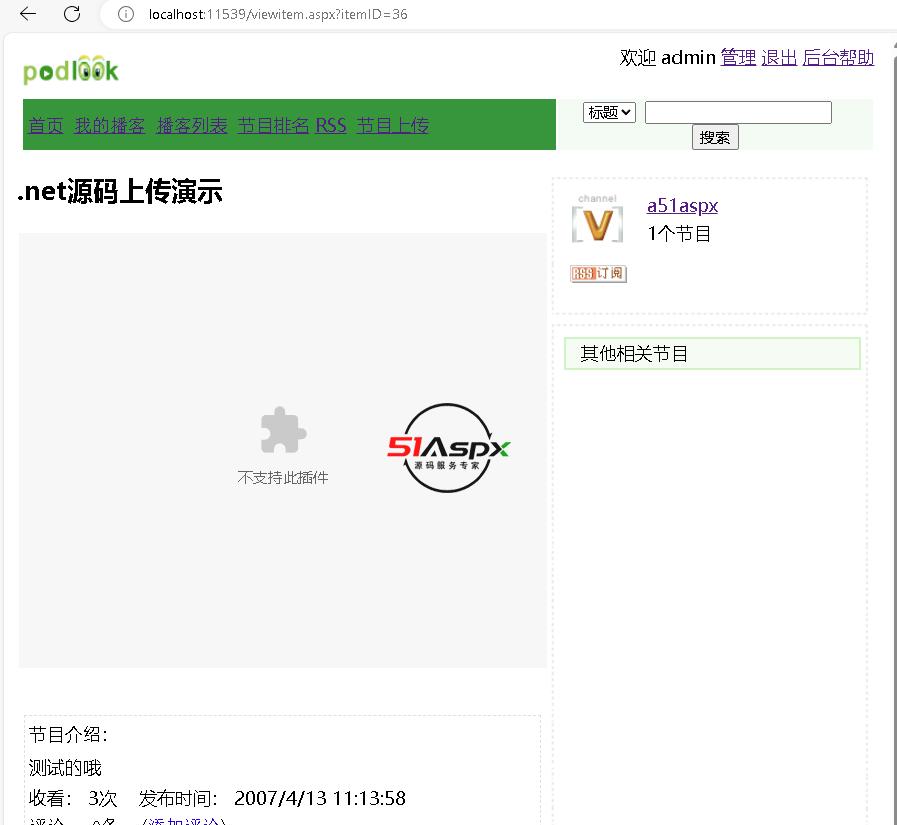897x825 pixels.
Task: Open 我的播客 in the navigation
Action: tap(109, 125)
